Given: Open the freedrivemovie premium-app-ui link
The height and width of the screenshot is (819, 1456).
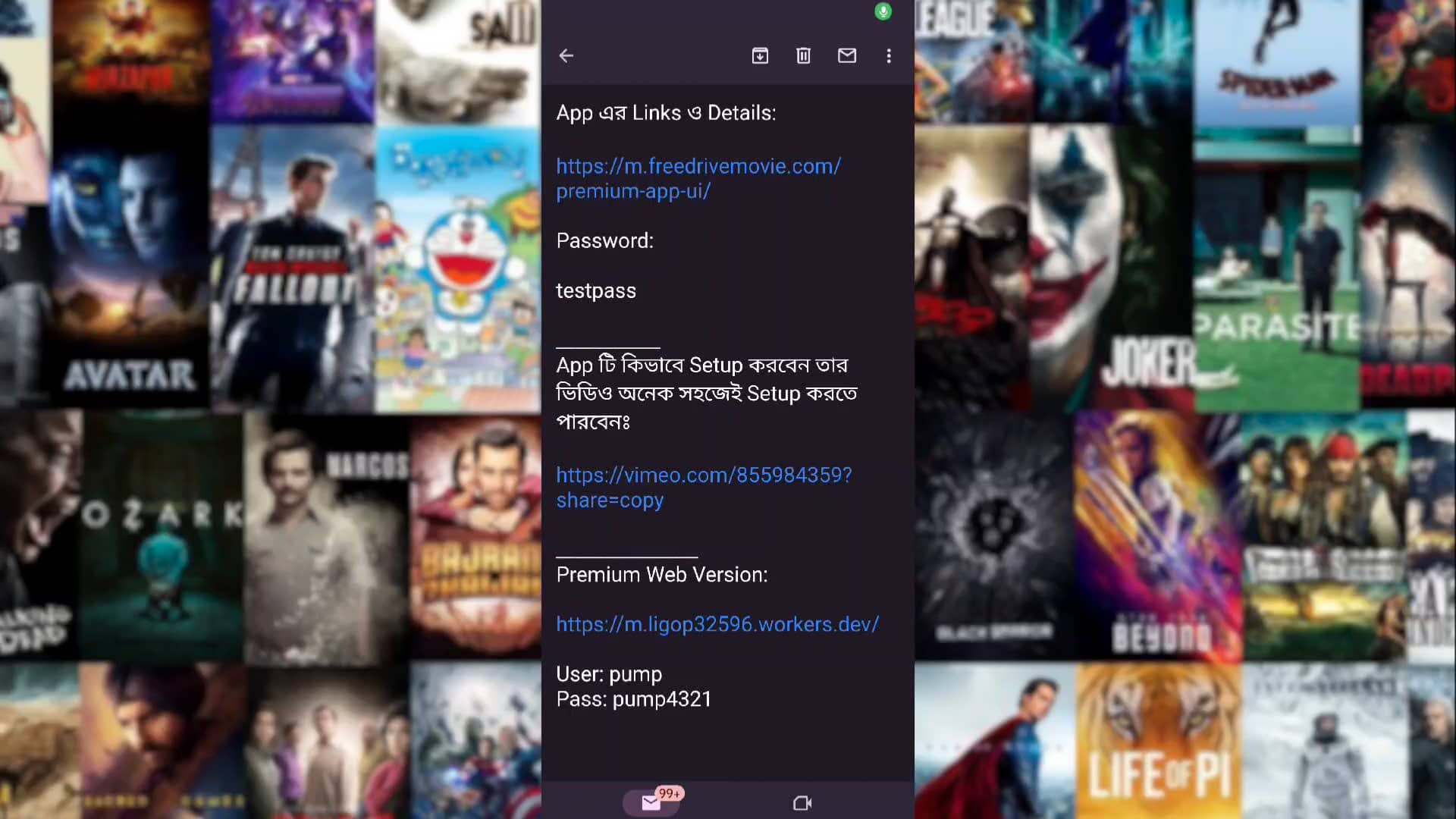Looking at the screenshot, I should pos(698,178).
